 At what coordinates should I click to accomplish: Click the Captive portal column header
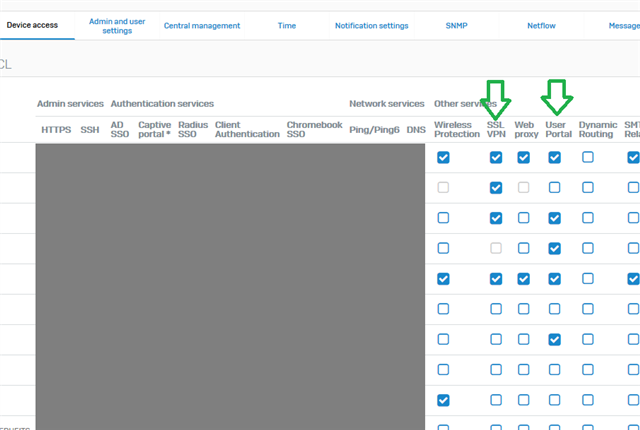[154, 129]
